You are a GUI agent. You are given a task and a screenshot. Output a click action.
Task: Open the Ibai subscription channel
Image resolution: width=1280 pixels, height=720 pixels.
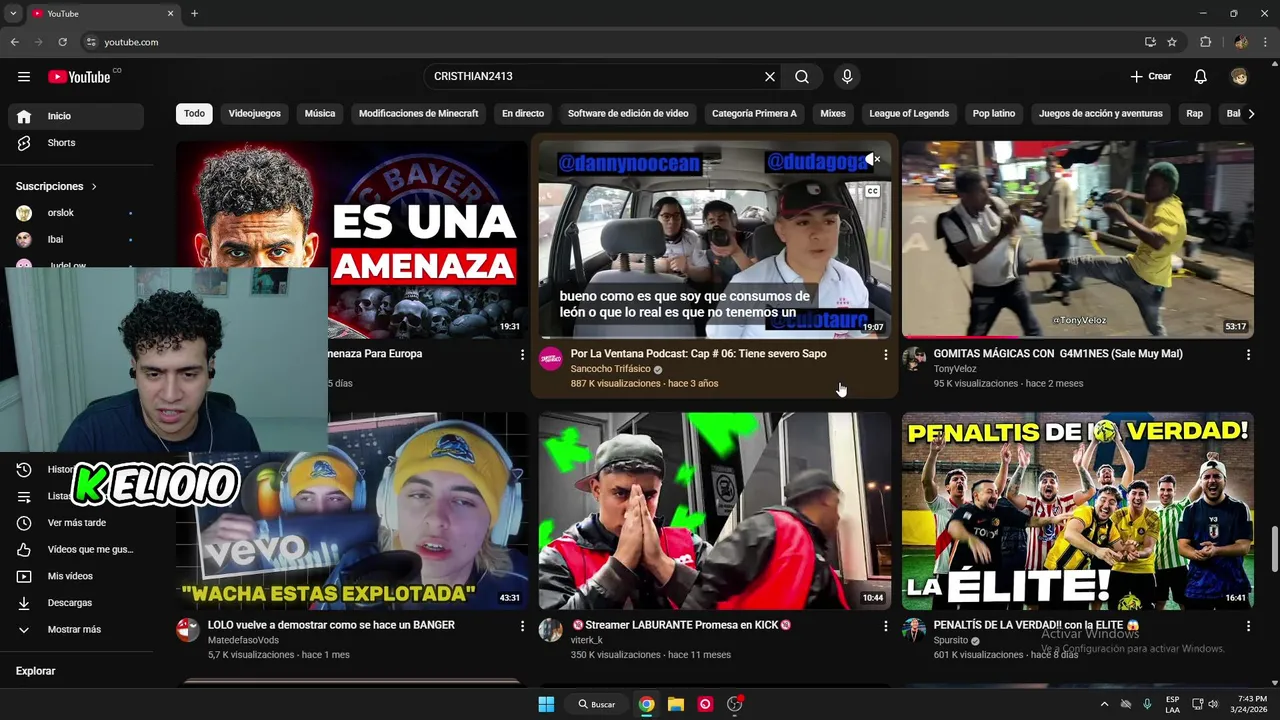(76, 240)
